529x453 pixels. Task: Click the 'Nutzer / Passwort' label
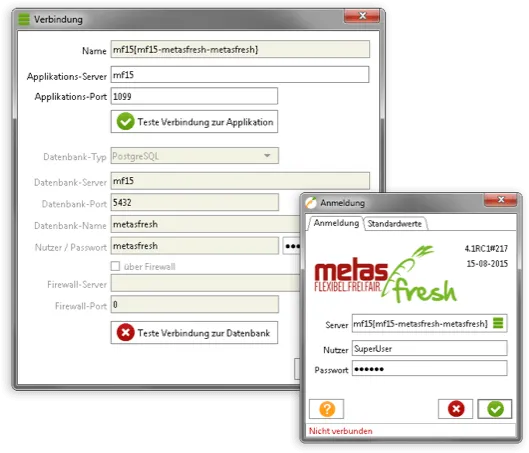[71, 247]
